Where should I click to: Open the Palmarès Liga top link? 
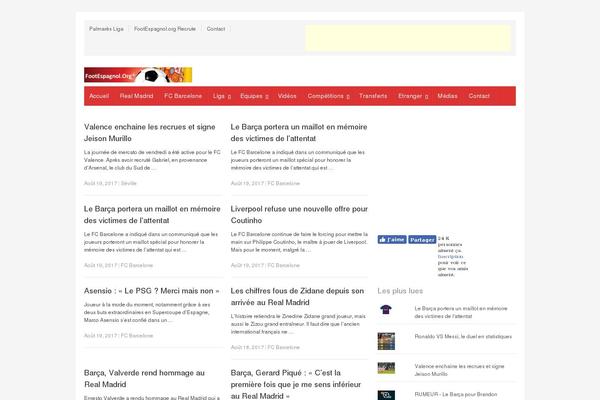coord(106,29)
